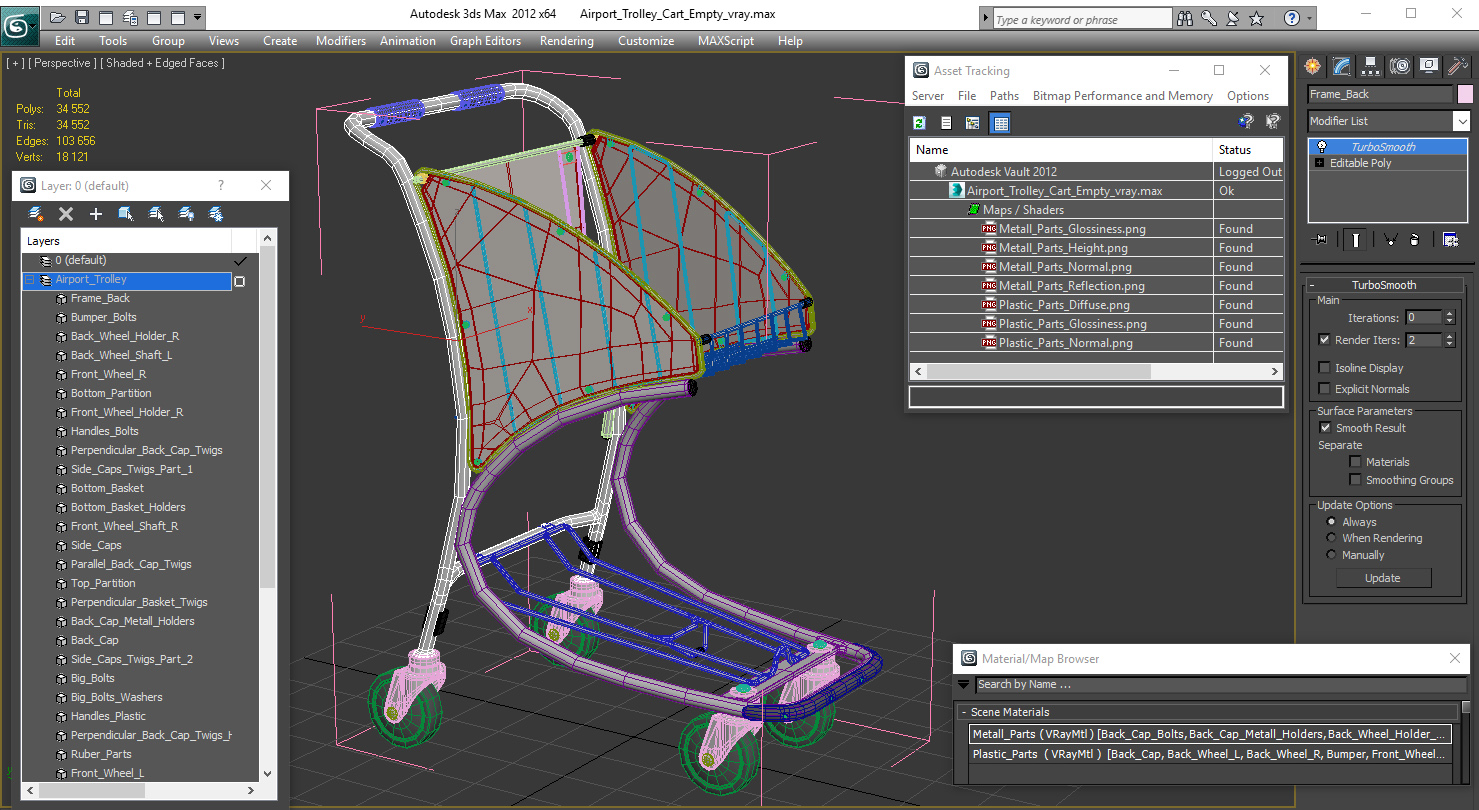Click the Save File floppy disk icon
Image resolution: width=1479 pixels, height=810 pixels.
[82, 17]
